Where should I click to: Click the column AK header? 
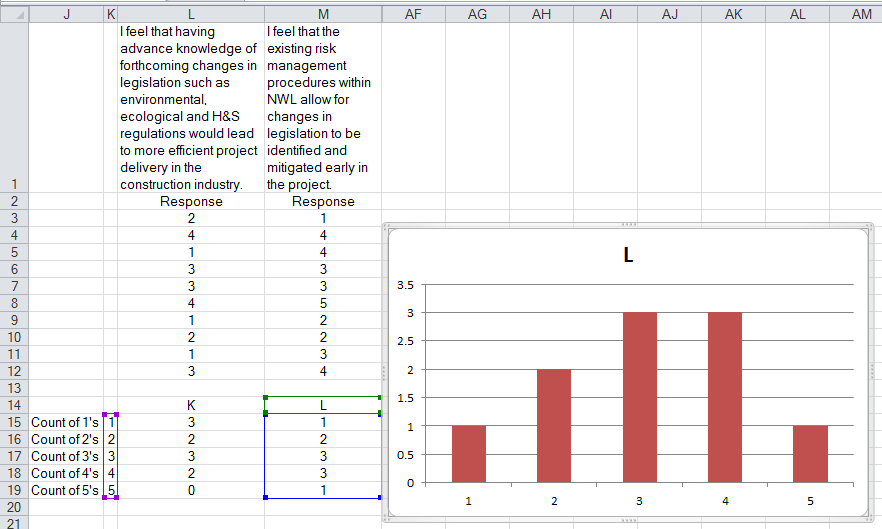click(733, 13)
